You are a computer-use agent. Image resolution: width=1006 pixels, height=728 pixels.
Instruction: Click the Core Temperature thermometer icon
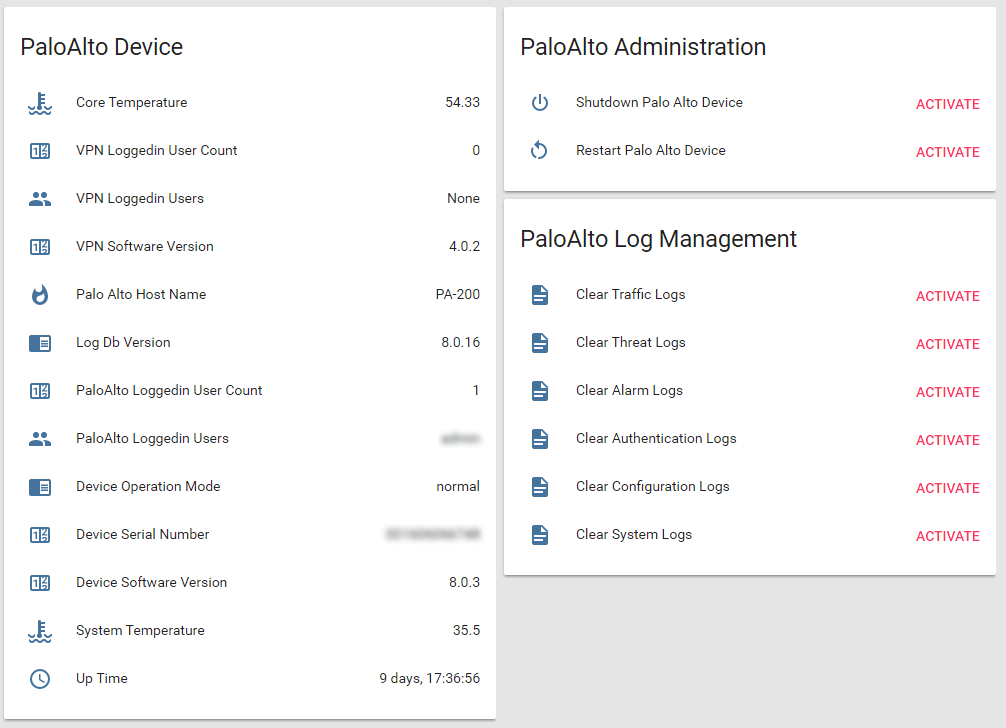pyautogui.click(x=40, y=103)
